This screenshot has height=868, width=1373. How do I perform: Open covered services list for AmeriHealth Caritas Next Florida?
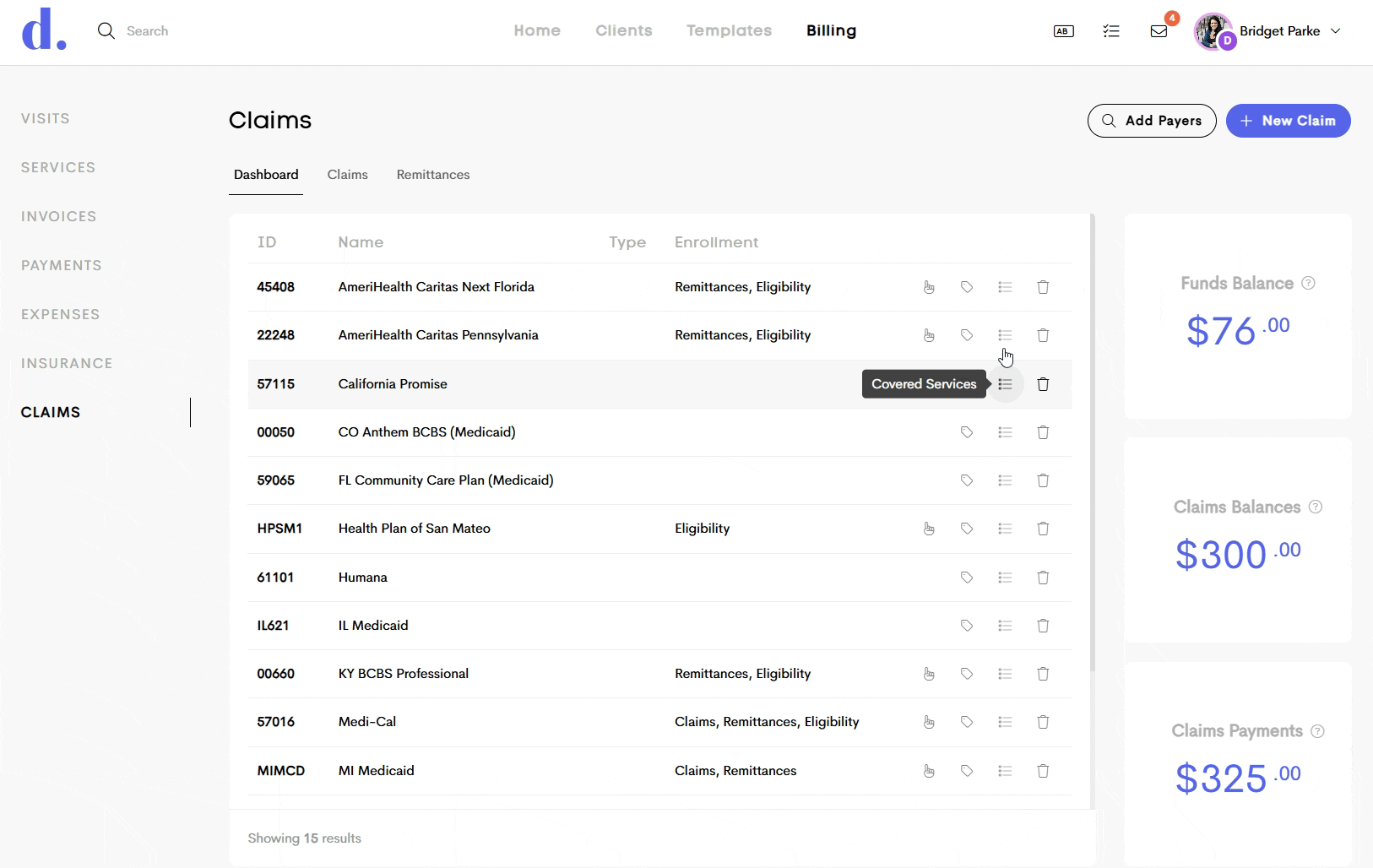(1005, 287)
